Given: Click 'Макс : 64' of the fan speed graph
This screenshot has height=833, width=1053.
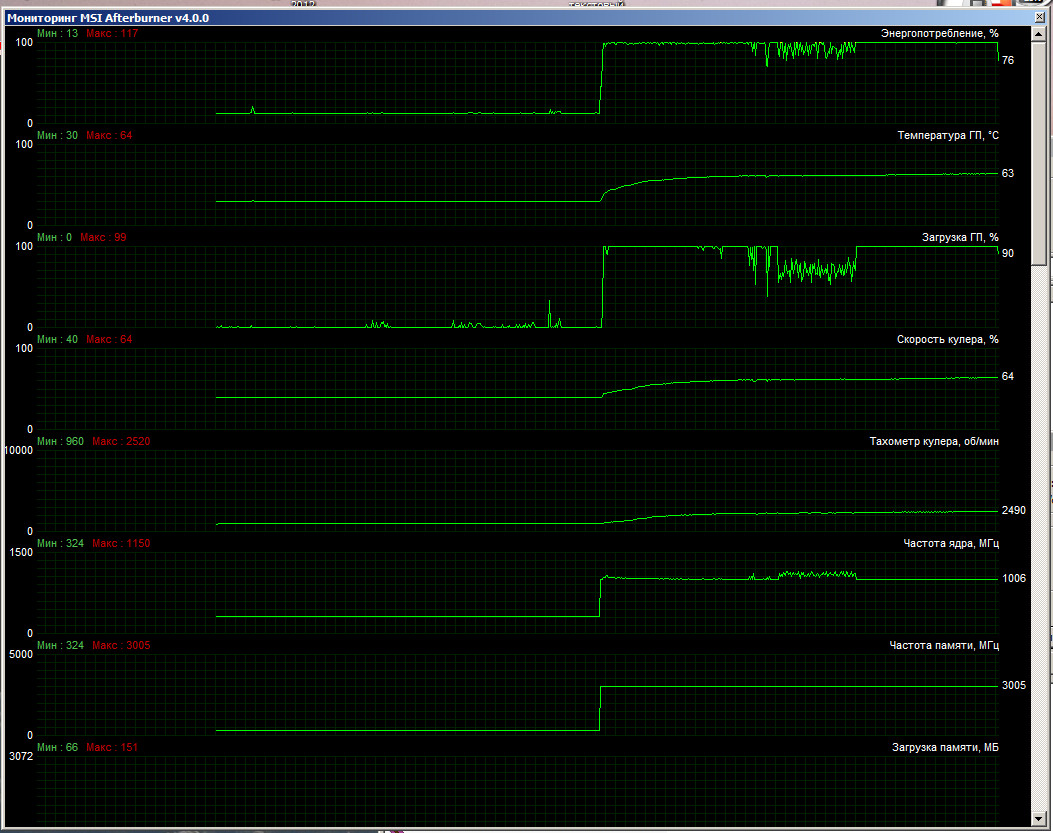Looking at the screenshot, I should [109, 340].
